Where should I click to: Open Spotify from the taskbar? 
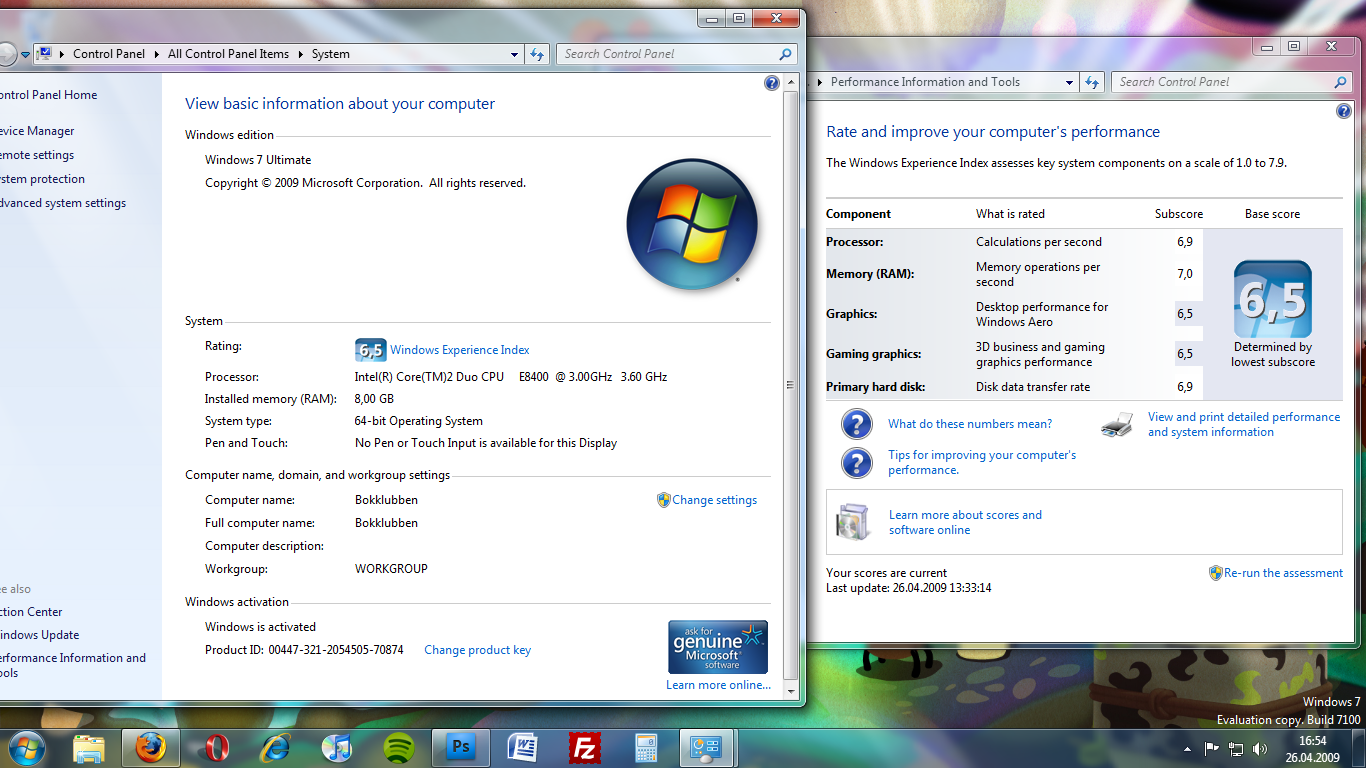[399, 747]
